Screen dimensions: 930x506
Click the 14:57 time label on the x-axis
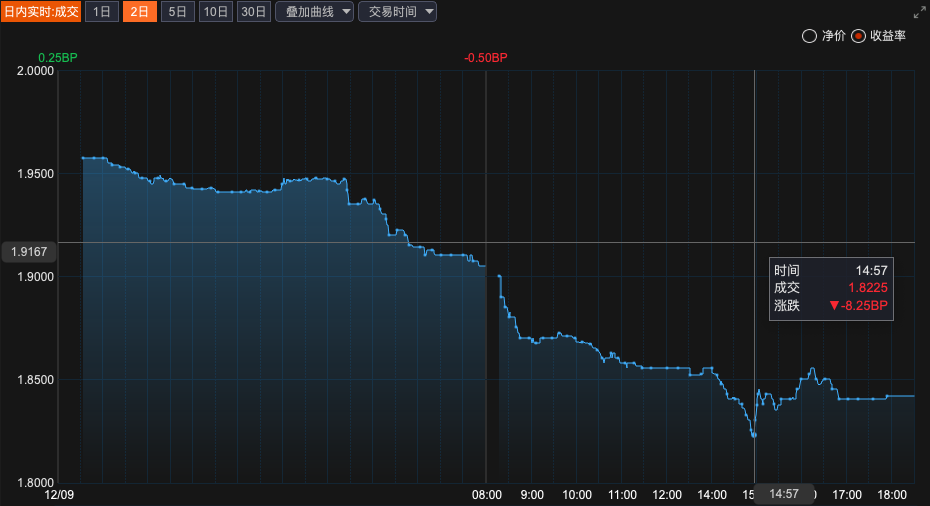click(784, 494)
